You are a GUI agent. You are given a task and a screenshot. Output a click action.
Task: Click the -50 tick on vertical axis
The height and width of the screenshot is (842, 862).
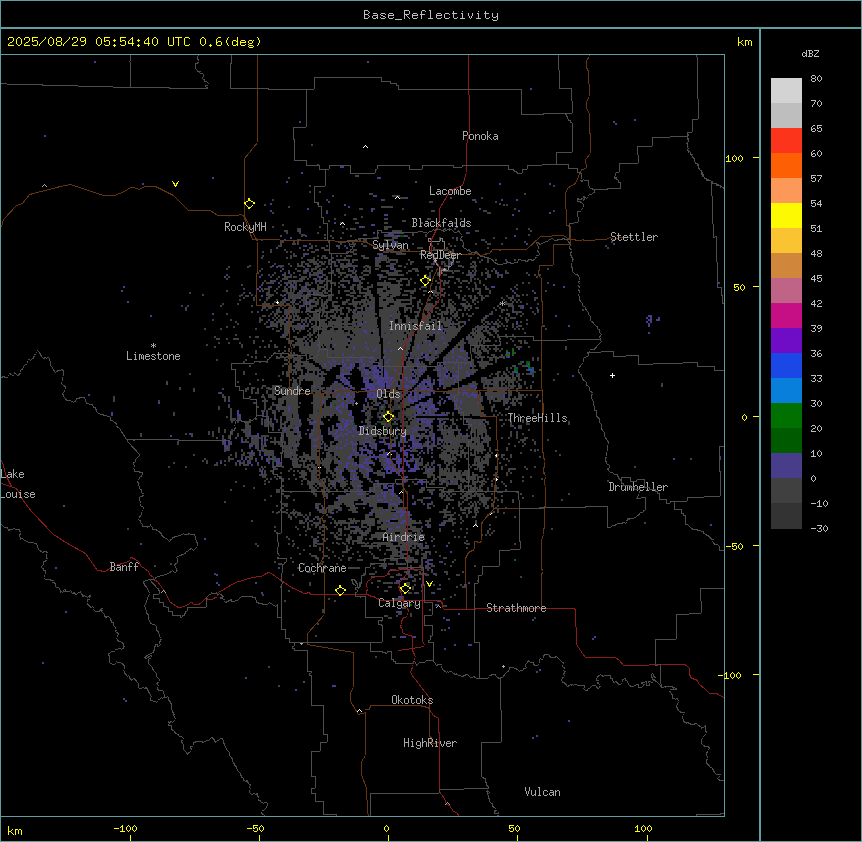click(x=734, y=546)
